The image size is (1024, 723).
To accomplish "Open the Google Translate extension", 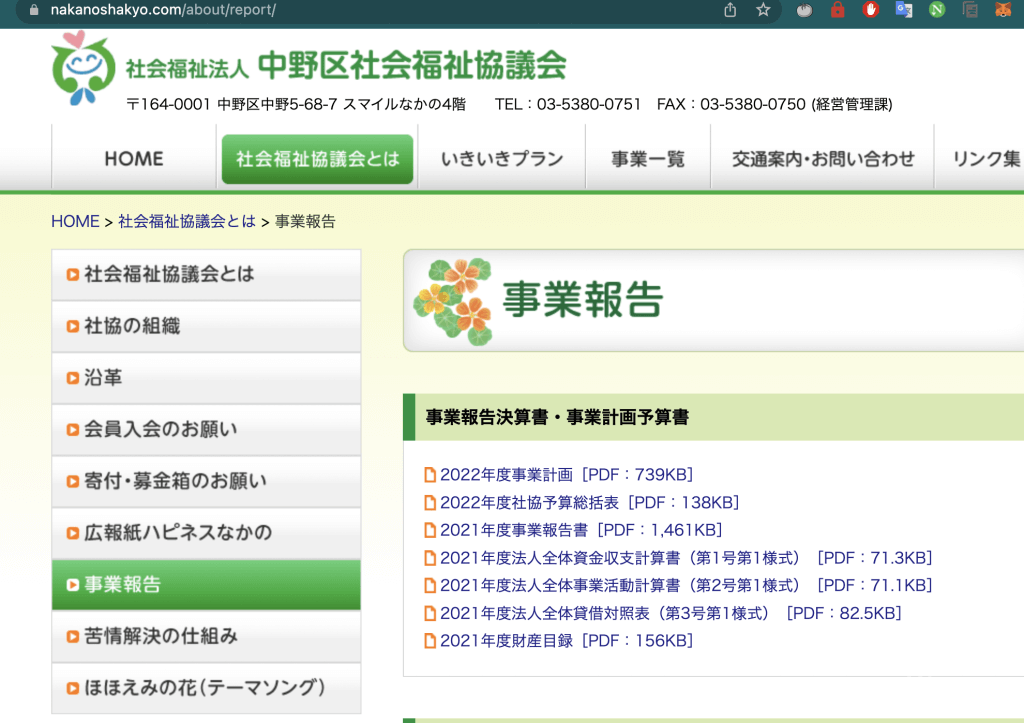I will (x=903, y=10).
